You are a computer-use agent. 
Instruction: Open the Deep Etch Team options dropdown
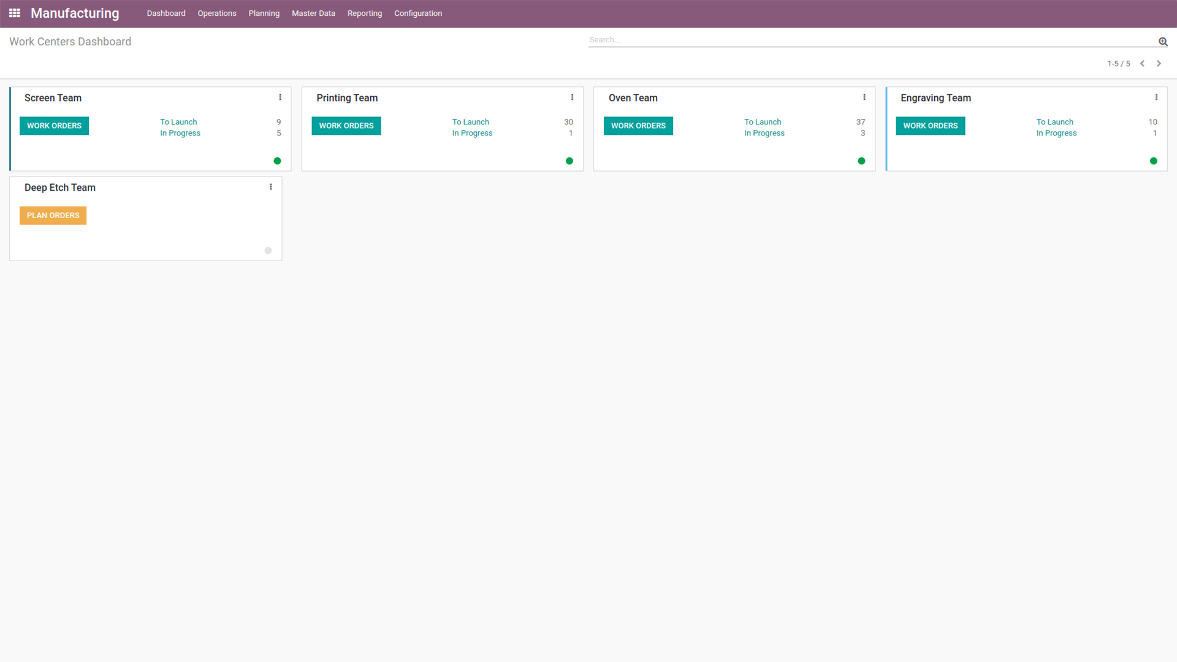pos(270,187)
